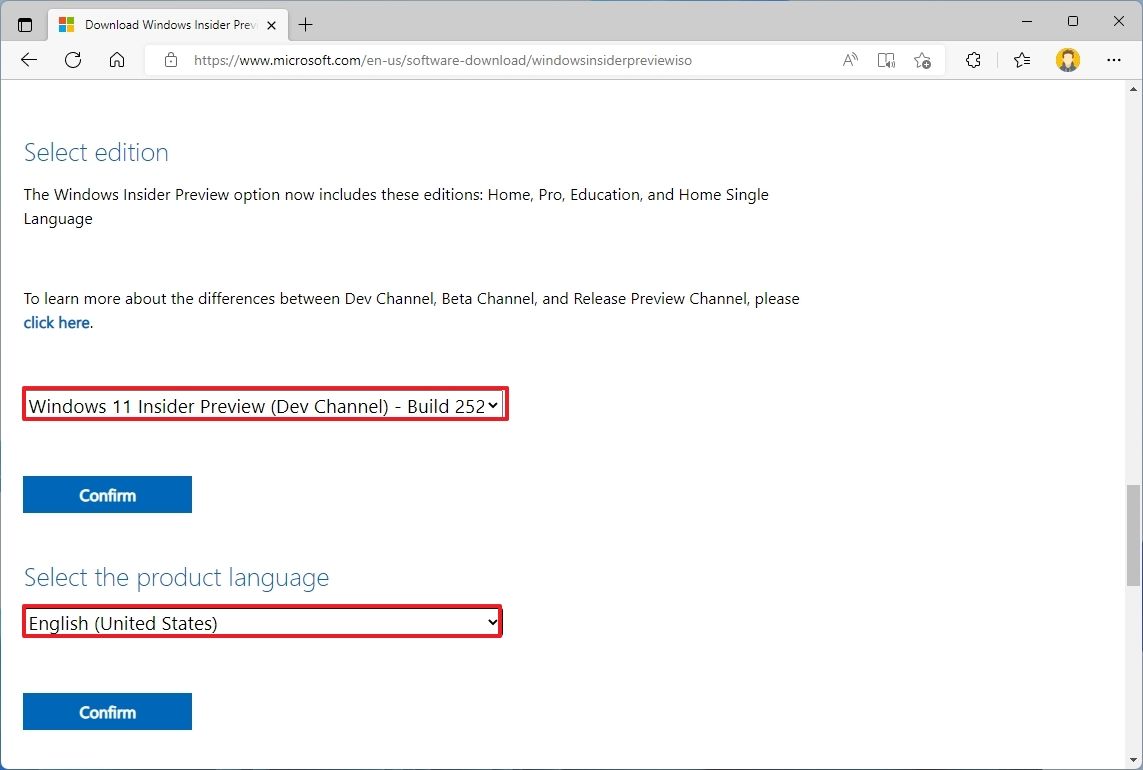Go to the browser home page
Image resolution: width=1143 pixels, height=770 pixels.
tap(117, 60)
